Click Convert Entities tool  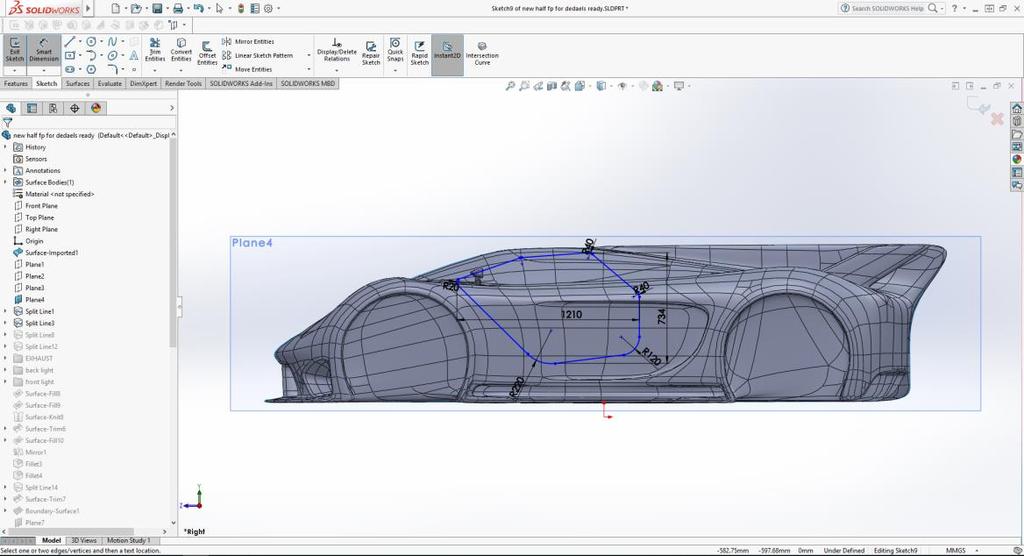(181, 50)
